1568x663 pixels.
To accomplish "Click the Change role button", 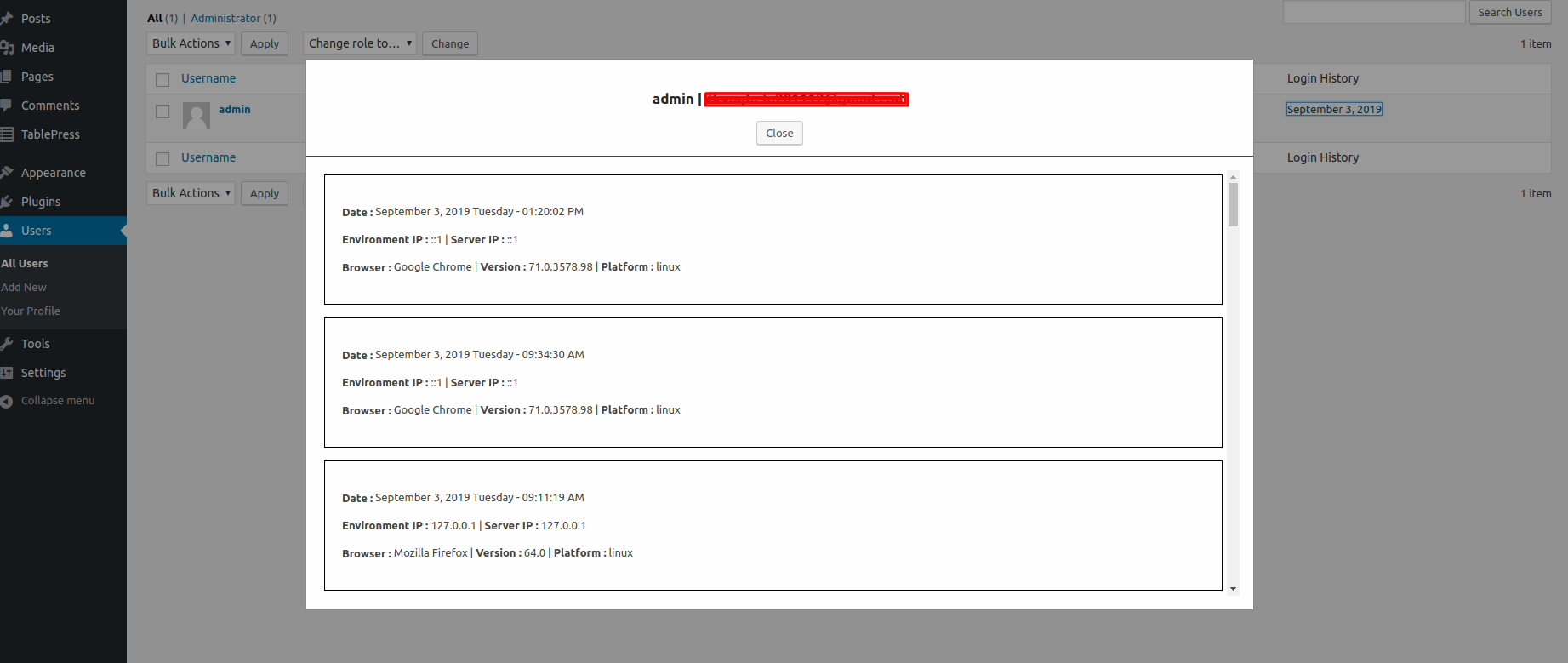I will point(450,43).
